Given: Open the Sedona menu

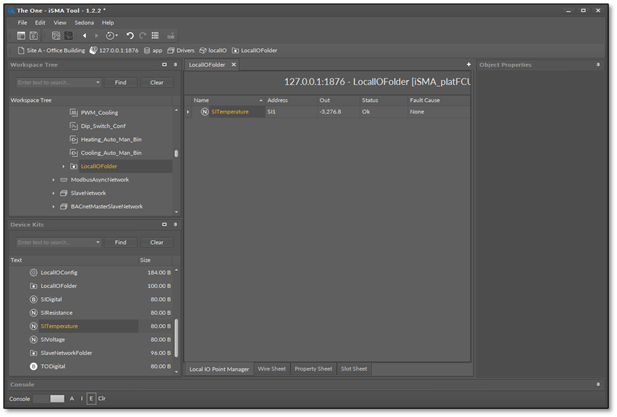Looking at the screenshot, I should pos(84,22).
